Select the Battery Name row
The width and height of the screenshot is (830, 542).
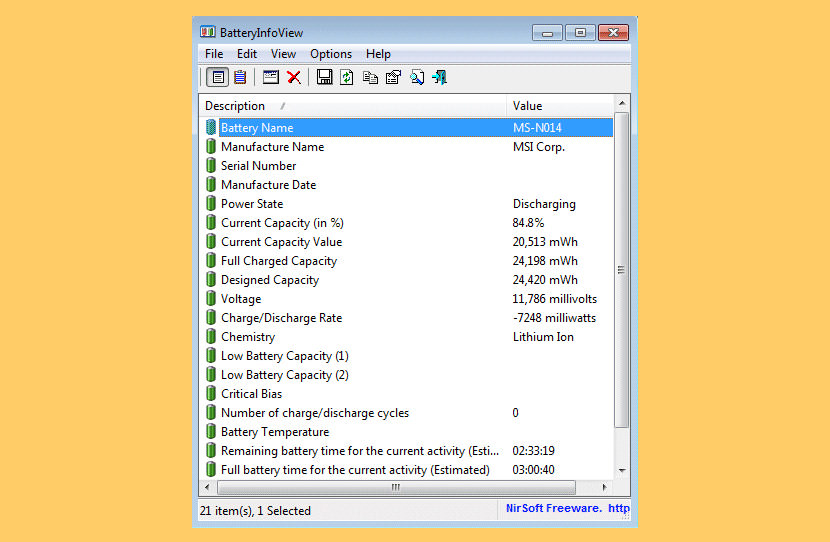pos(407,128)
